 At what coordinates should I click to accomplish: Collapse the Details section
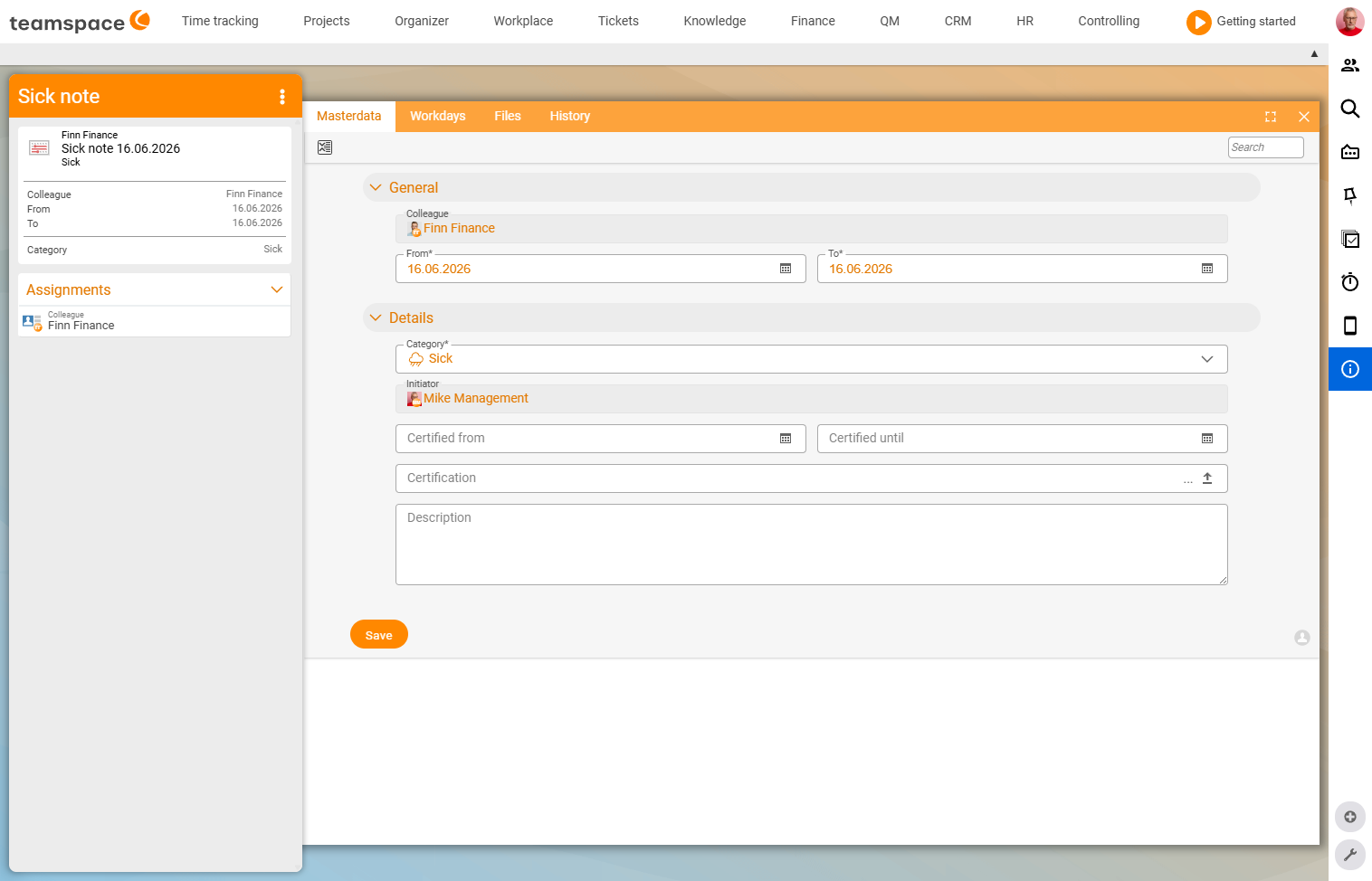[x=376, y=317]
